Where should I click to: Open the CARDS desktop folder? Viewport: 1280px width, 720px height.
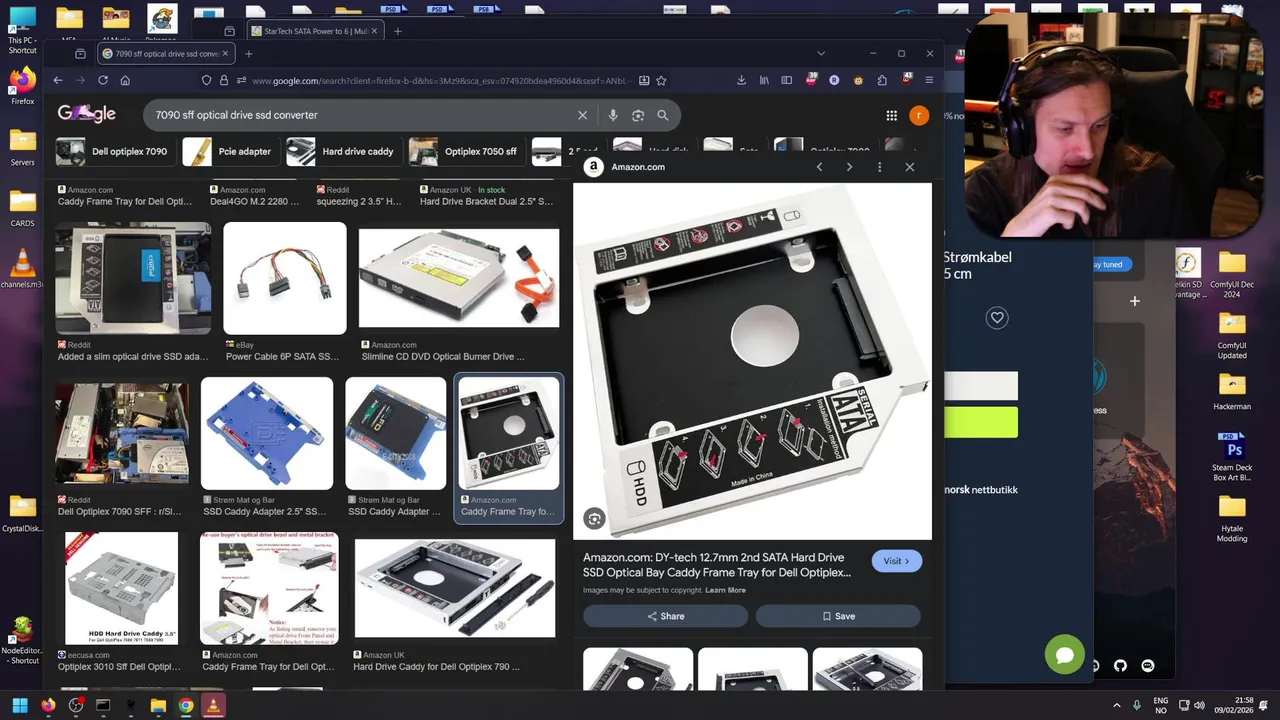[22, 209]
